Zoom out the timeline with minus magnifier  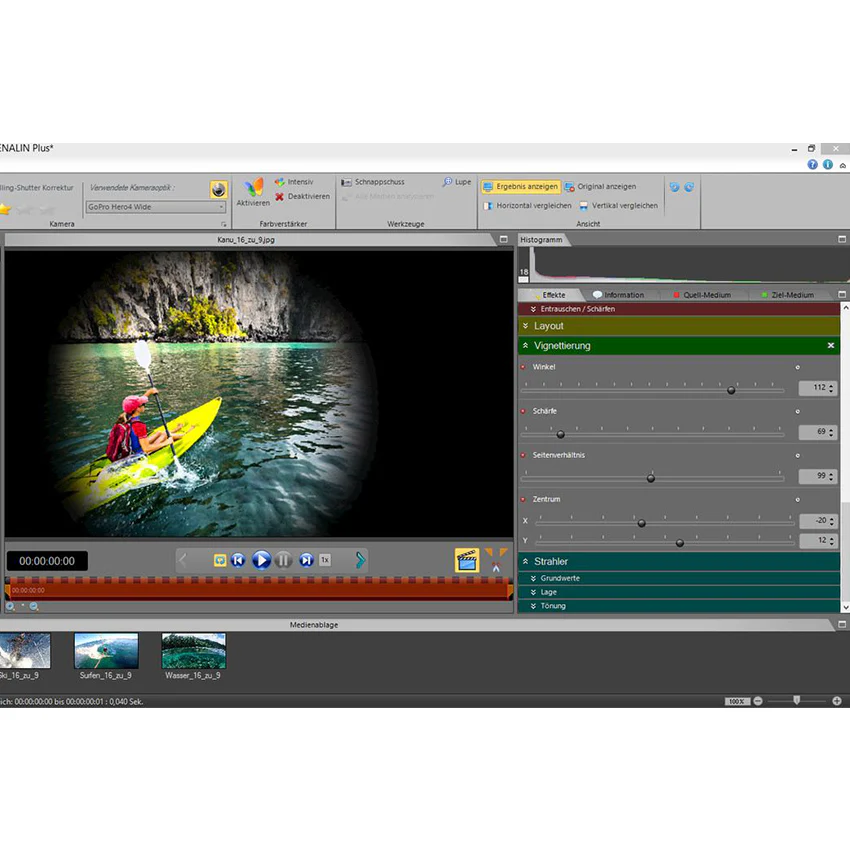pos(34,607)
